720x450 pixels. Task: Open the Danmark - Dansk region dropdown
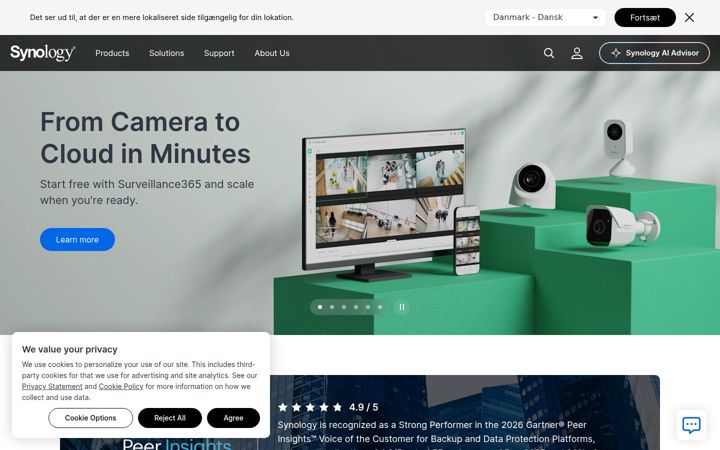click(x=545, y=17)
